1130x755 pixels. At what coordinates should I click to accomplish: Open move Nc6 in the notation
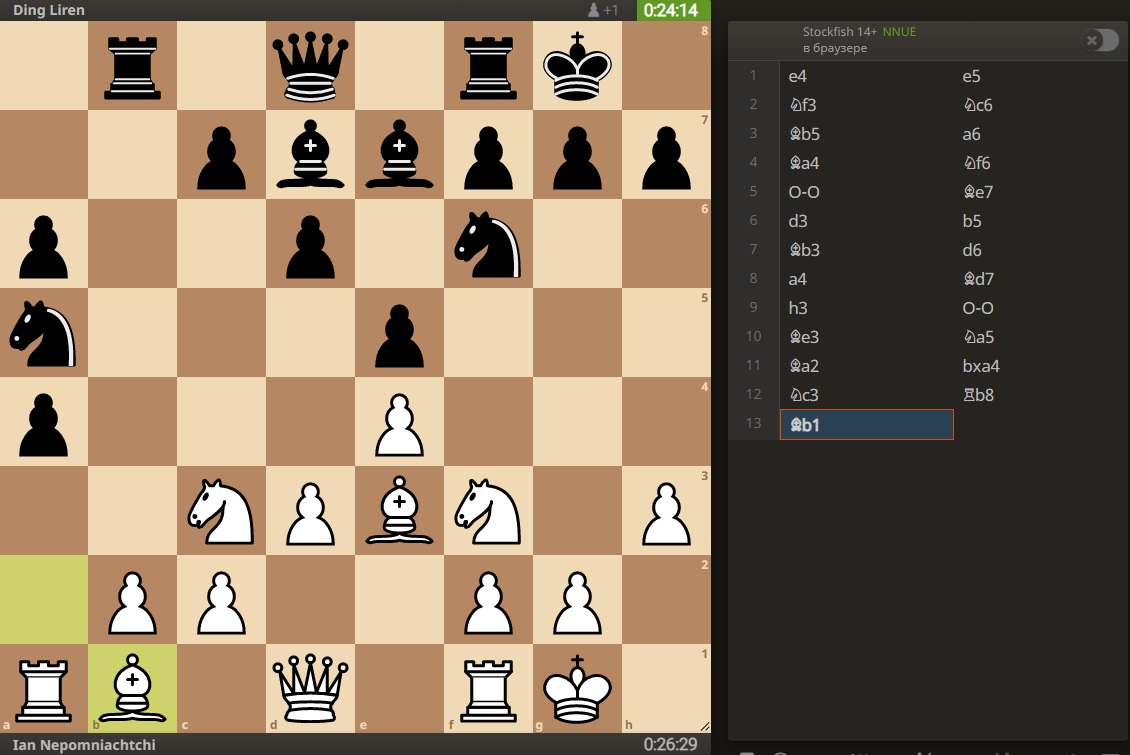click(x=977, y=105)
